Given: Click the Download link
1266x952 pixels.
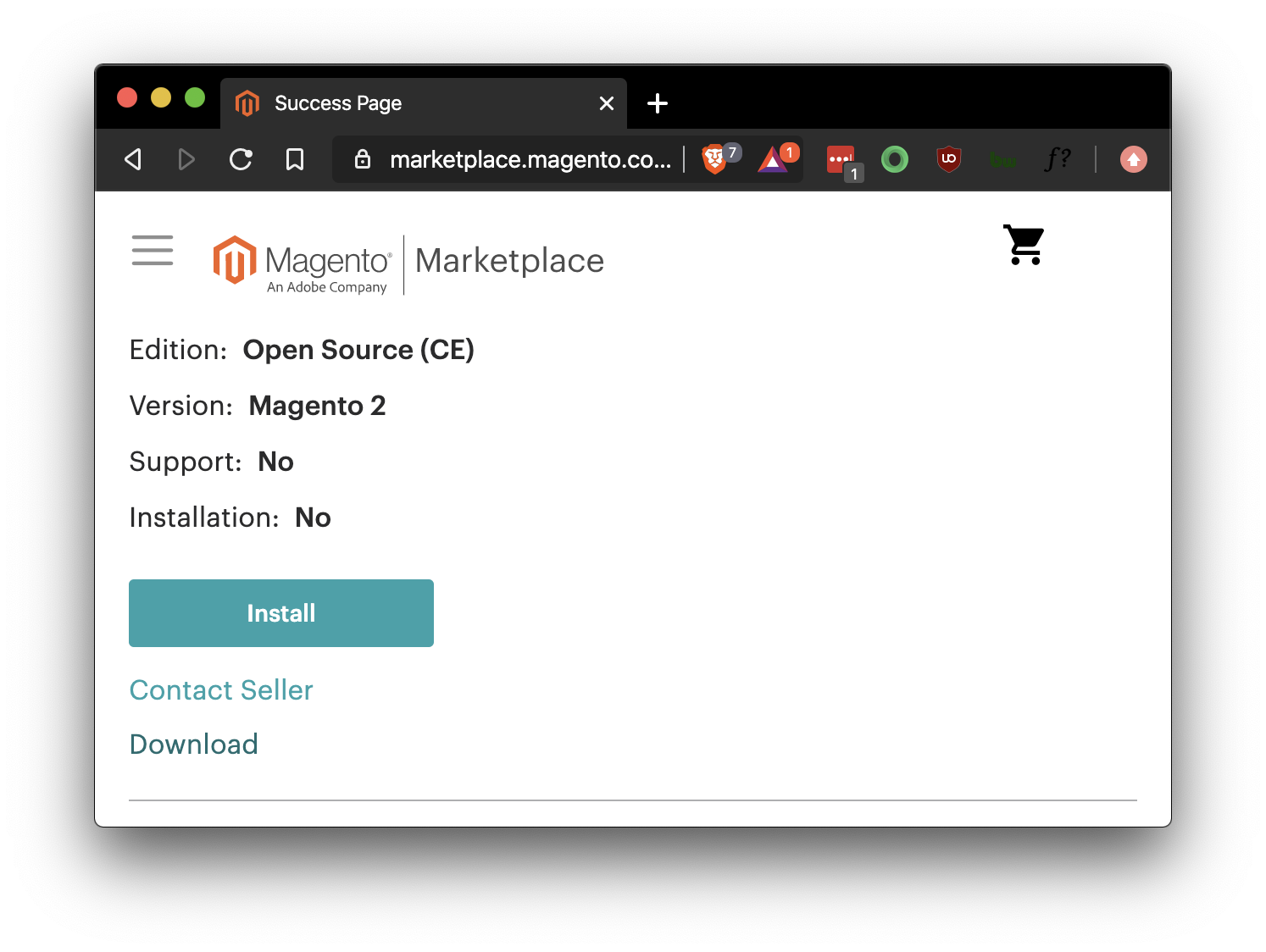Looking at the screenshot, I should point(194,744).
